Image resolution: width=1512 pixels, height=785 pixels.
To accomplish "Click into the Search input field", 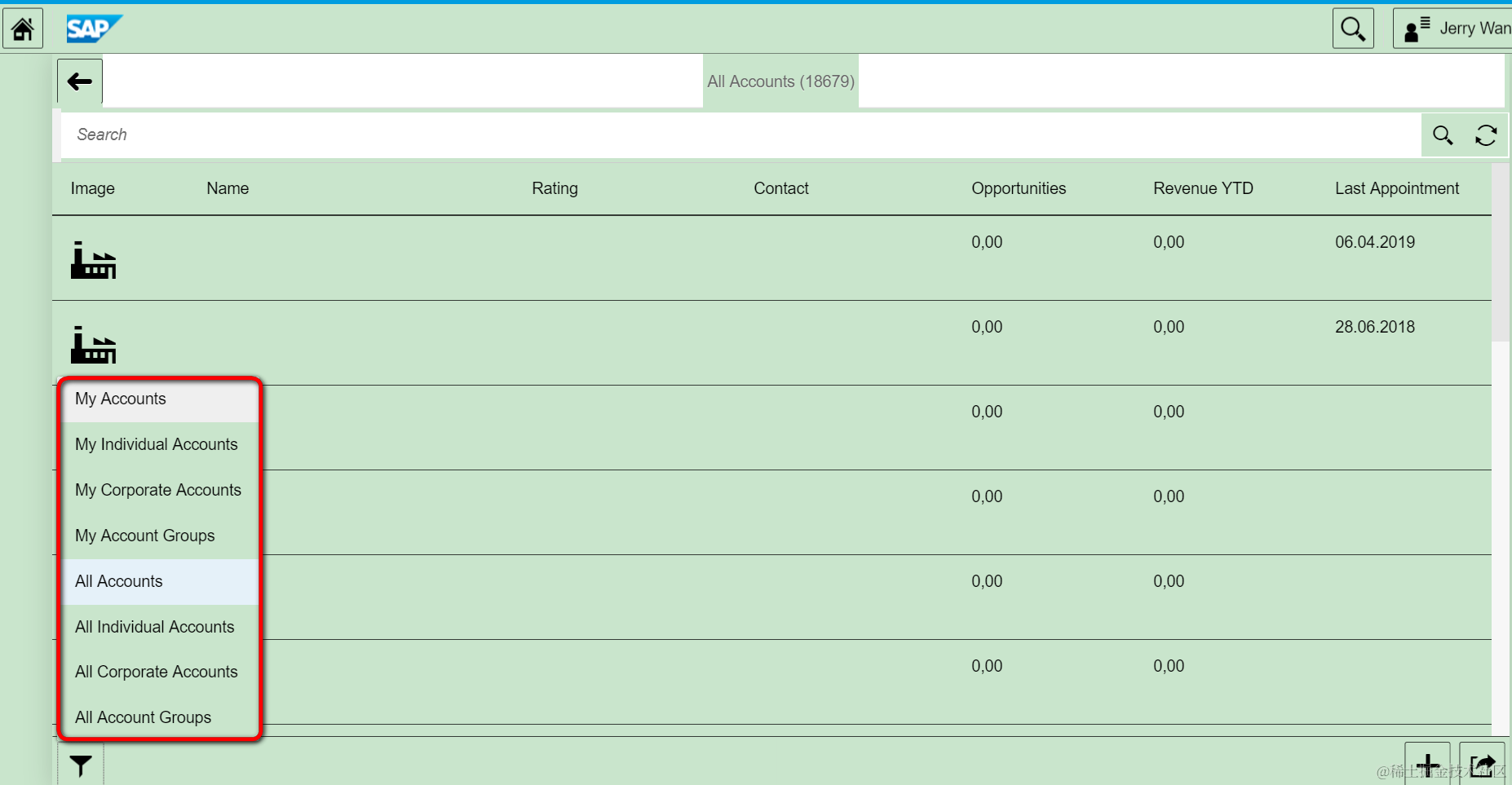I will tap(741, 135).
